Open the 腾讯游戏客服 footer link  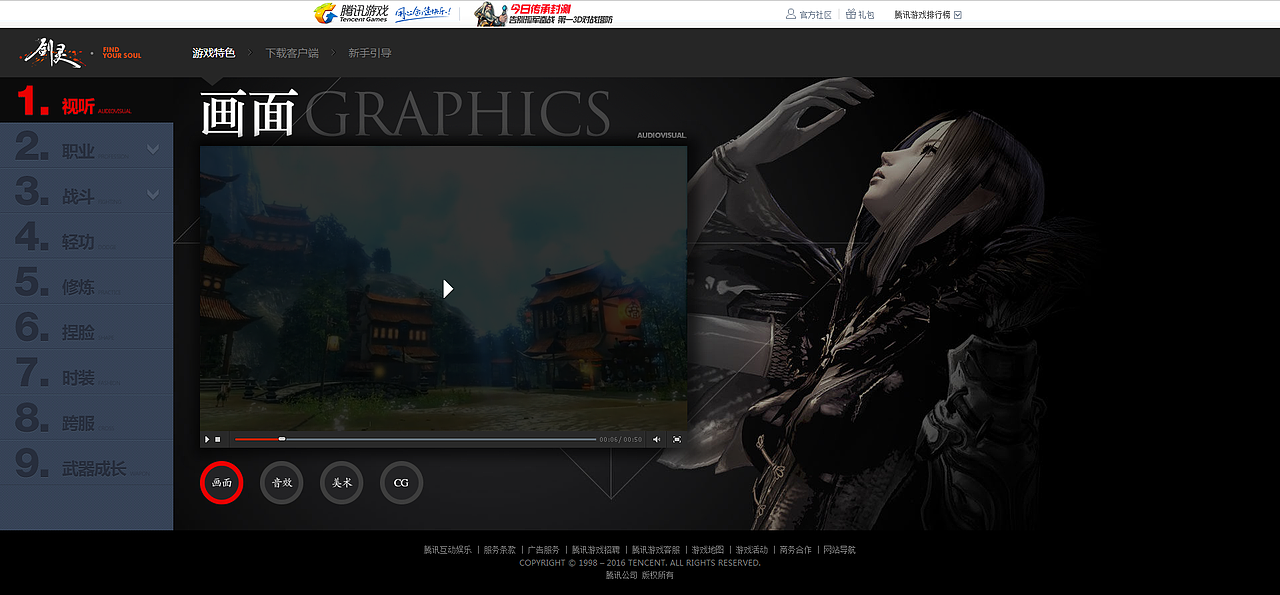coord(656,550)
